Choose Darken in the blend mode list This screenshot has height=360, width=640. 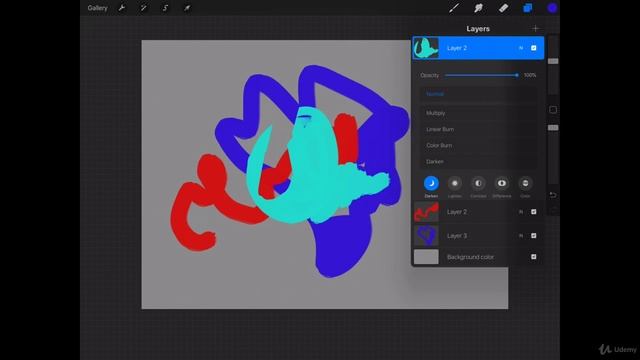point(478,162)
